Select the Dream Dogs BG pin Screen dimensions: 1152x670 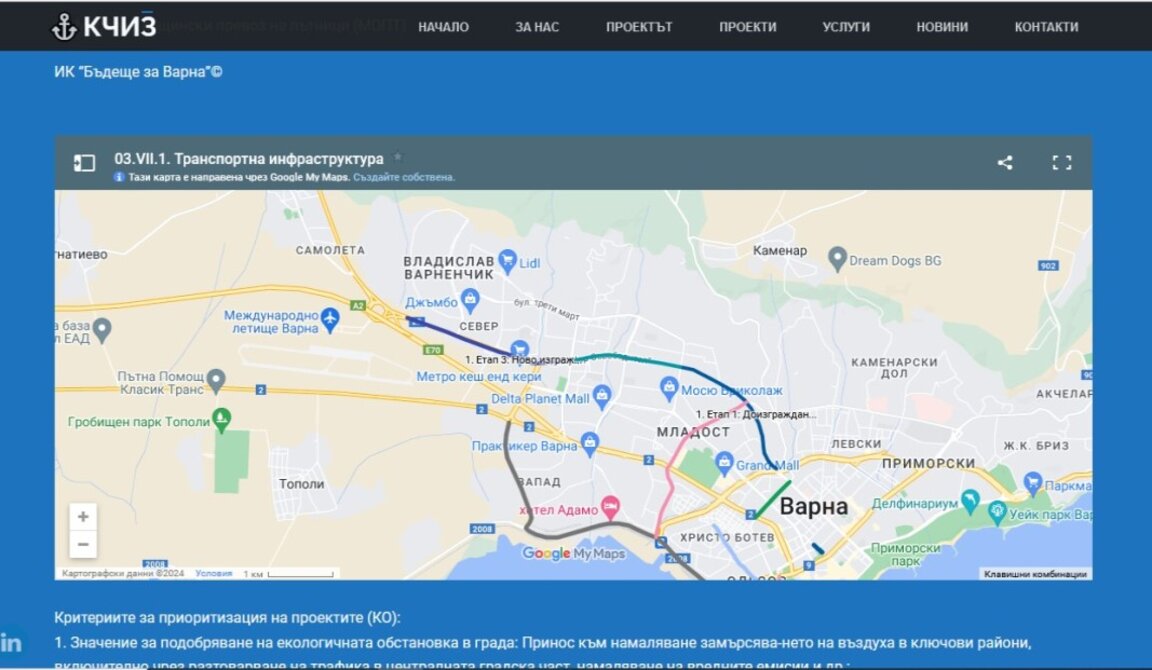(x=838, y=259)
